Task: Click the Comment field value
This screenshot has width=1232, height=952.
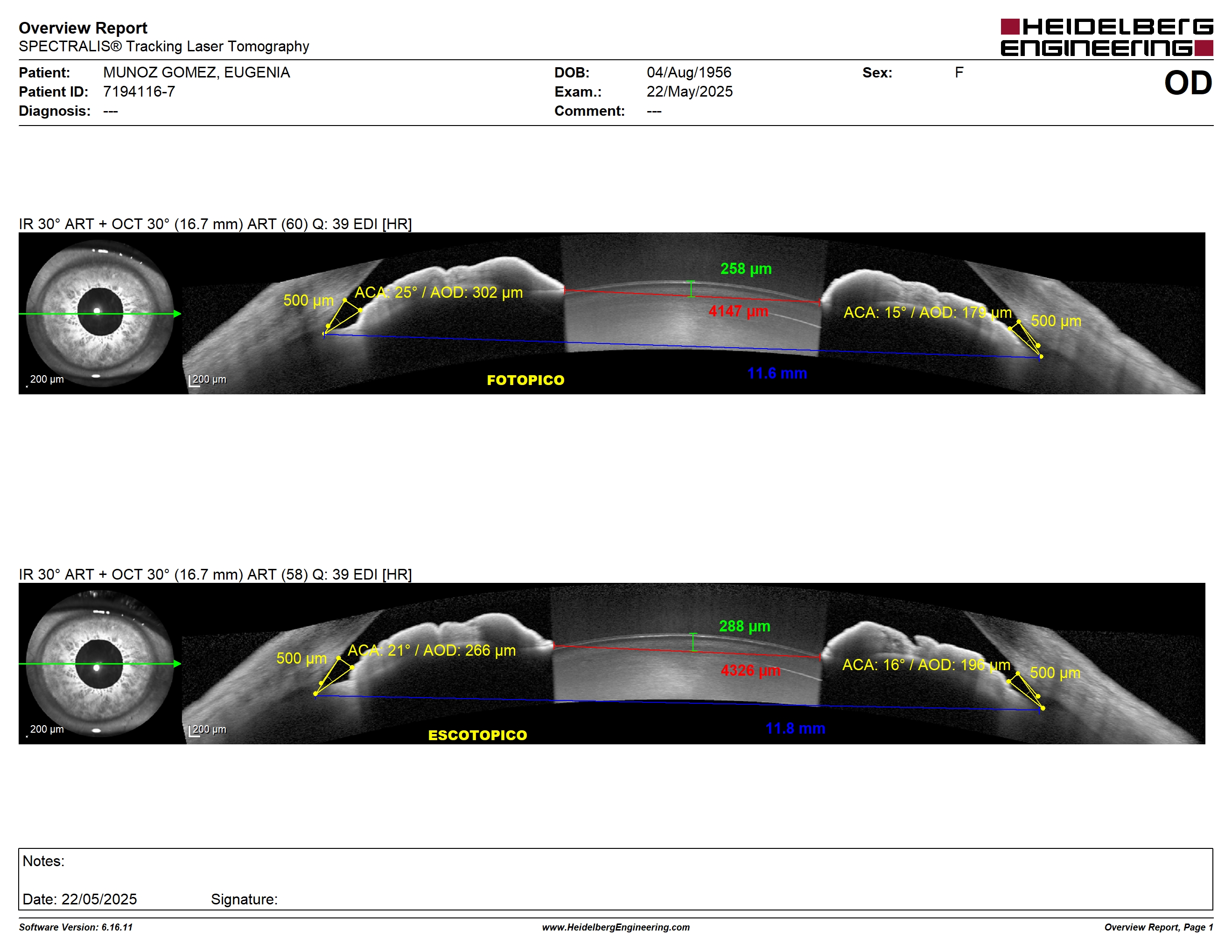Action: tap(654, 111)
